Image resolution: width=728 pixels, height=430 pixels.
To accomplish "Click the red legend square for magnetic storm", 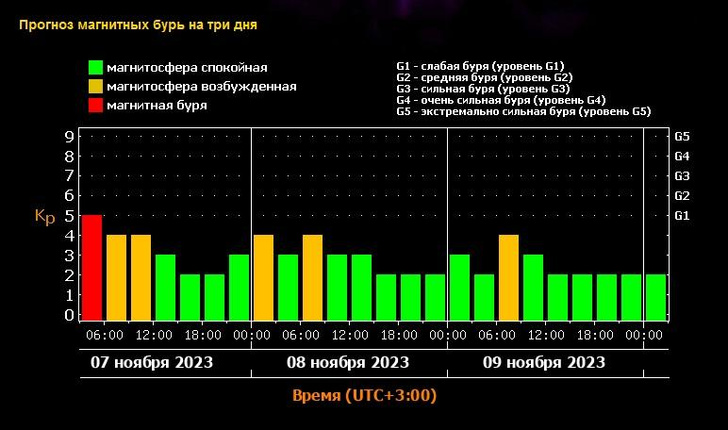I will click(x=95, y=106).
